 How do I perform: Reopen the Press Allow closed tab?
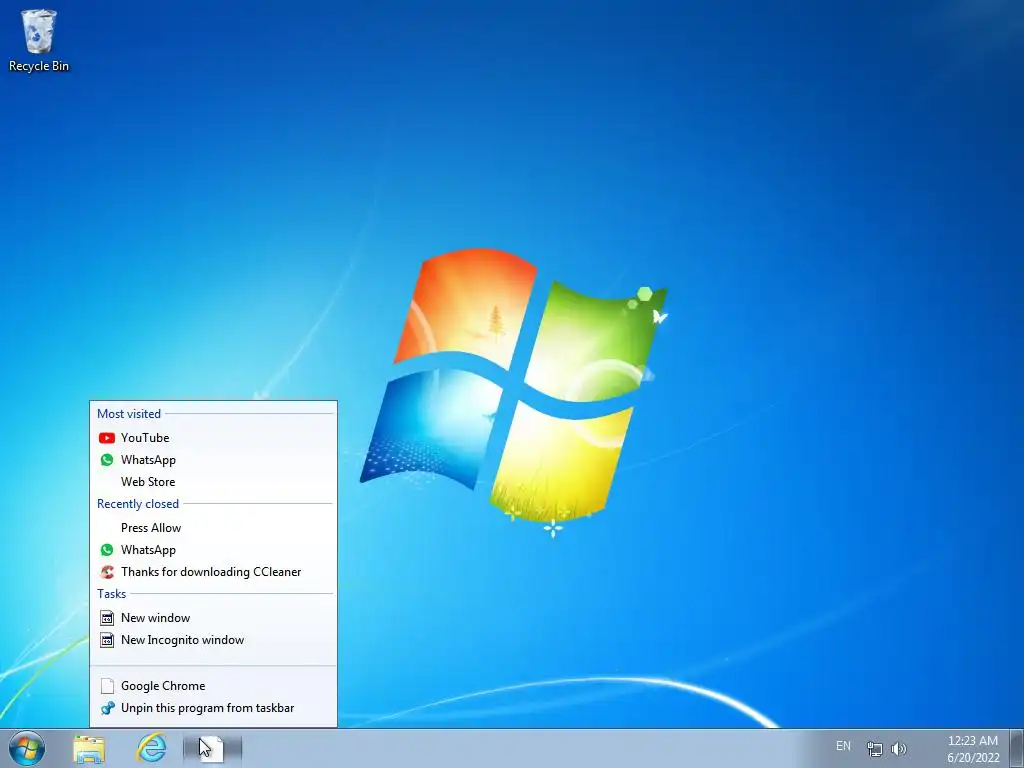tap(213, 528)
